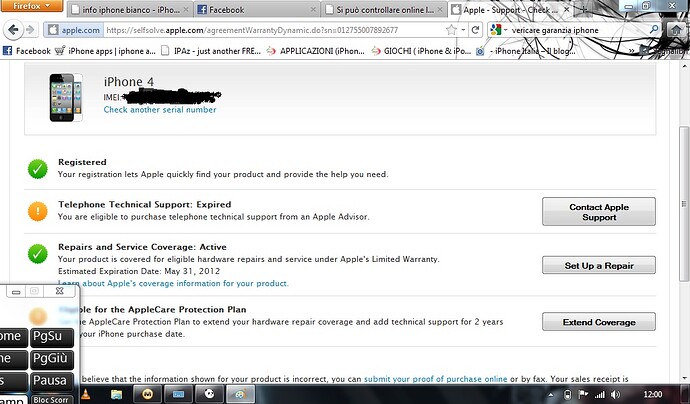Click the bookmark star in the URL bar

[451, 30]
